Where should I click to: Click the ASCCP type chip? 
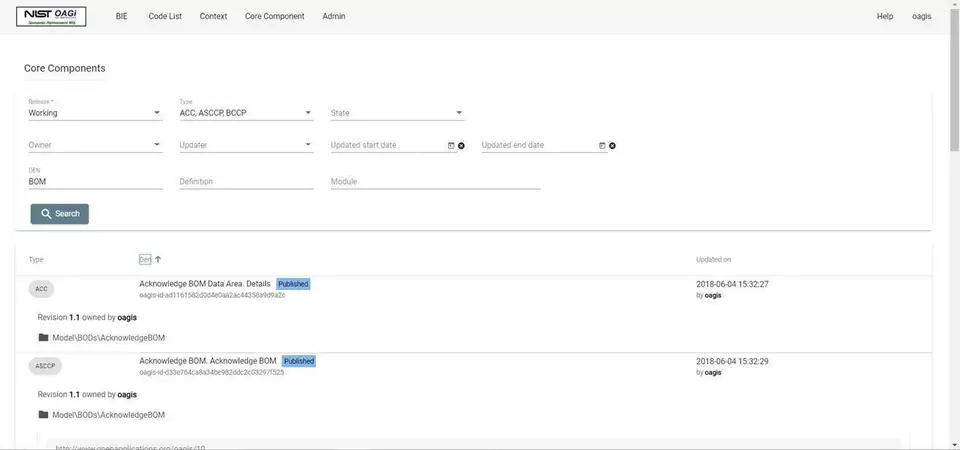click(45, 366)
